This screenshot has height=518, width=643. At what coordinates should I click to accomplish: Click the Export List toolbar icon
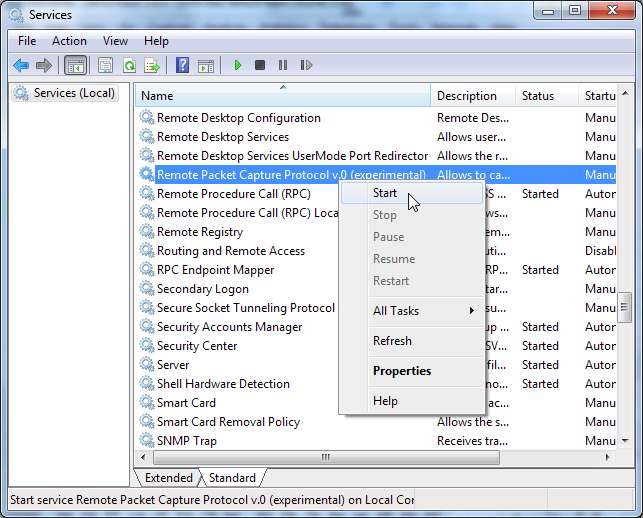(x=152, y=66)
